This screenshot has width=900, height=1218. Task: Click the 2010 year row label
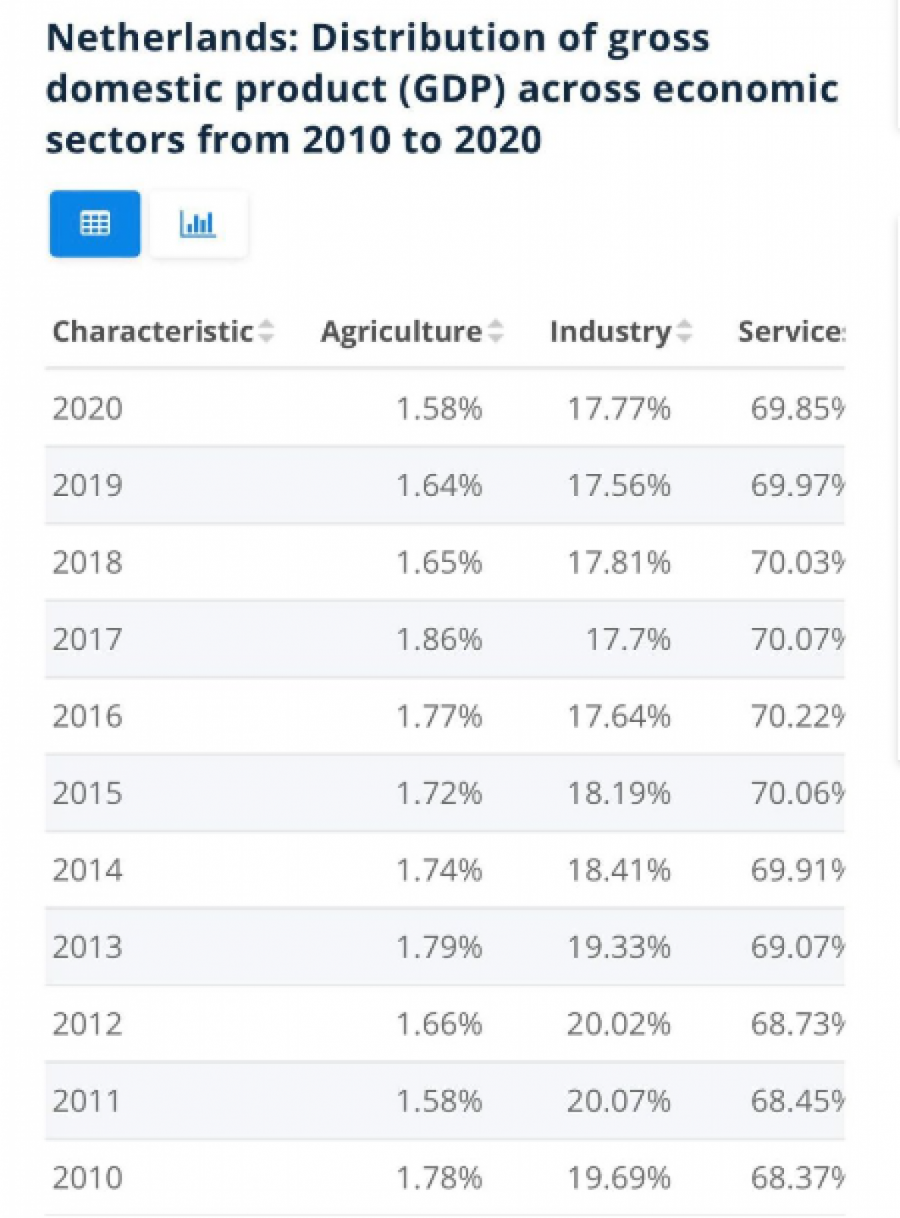tap(87, 1178)
